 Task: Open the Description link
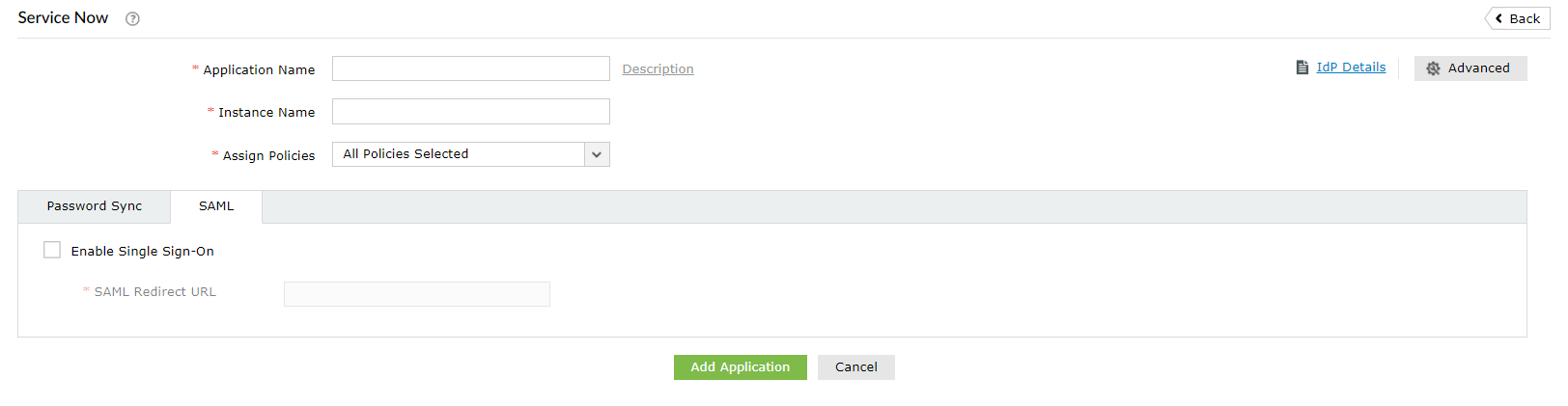coord(658,69)
